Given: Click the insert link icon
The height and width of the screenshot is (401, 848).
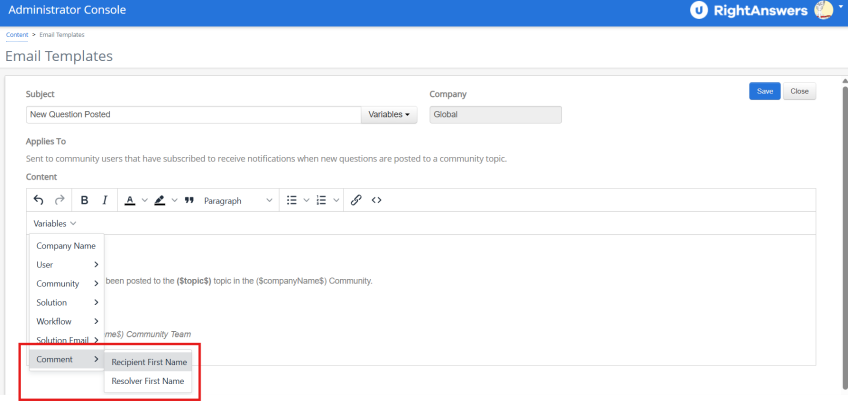Looking at the screenshot, I should point(356,200).
